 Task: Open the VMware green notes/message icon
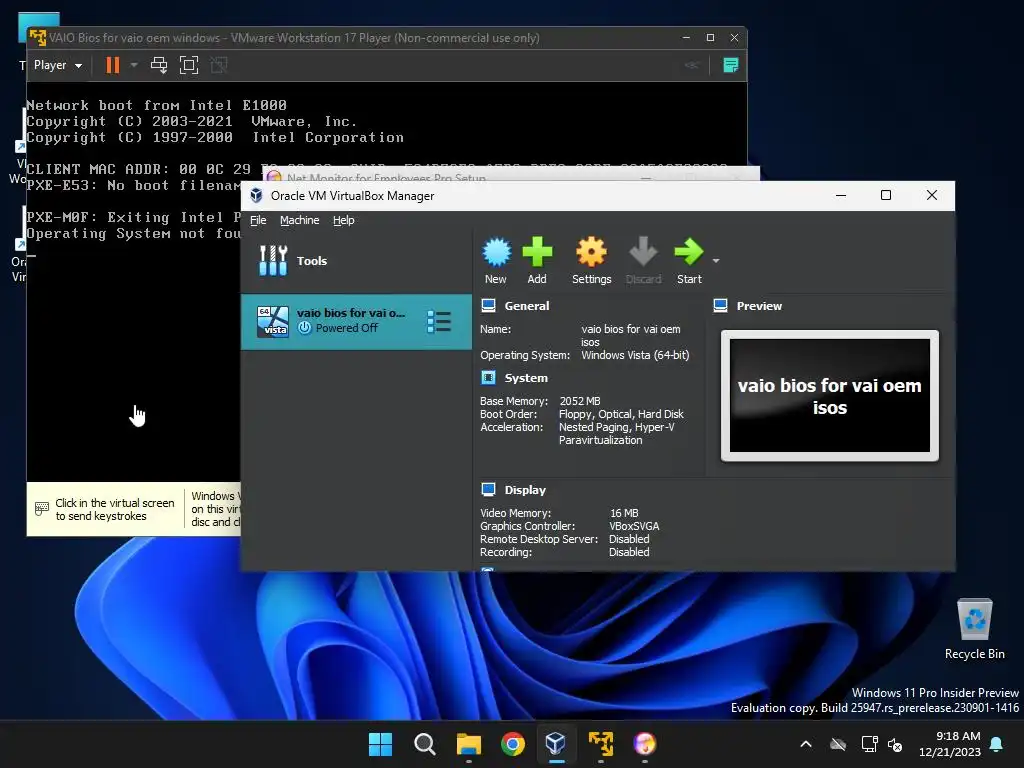(731, 65)
